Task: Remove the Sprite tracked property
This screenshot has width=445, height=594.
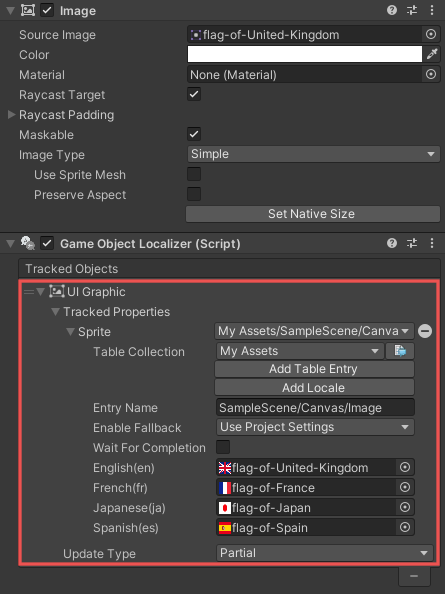Action: coord(425,331)
